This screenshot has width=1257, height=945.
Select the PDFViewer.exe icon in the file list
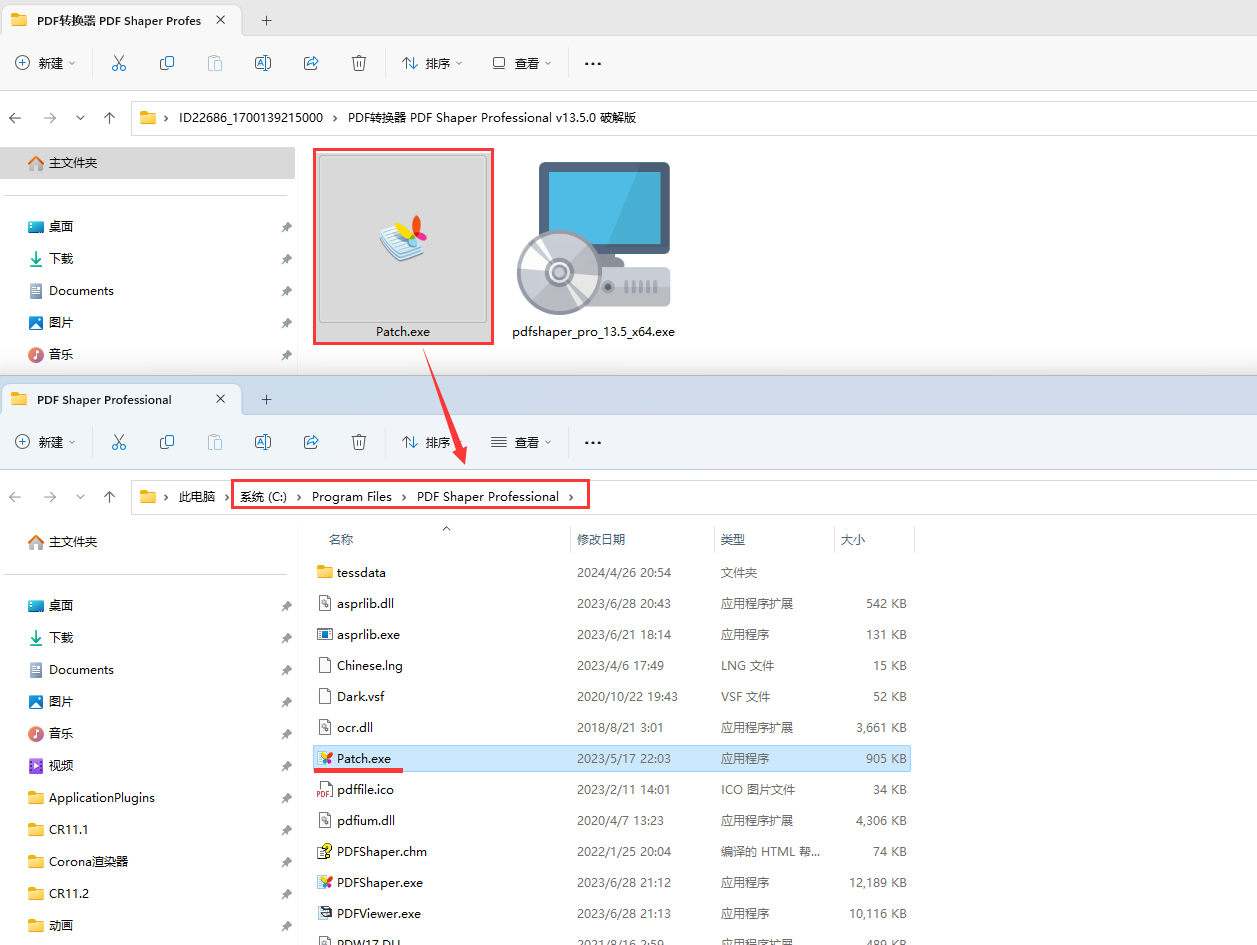[324, 914]
